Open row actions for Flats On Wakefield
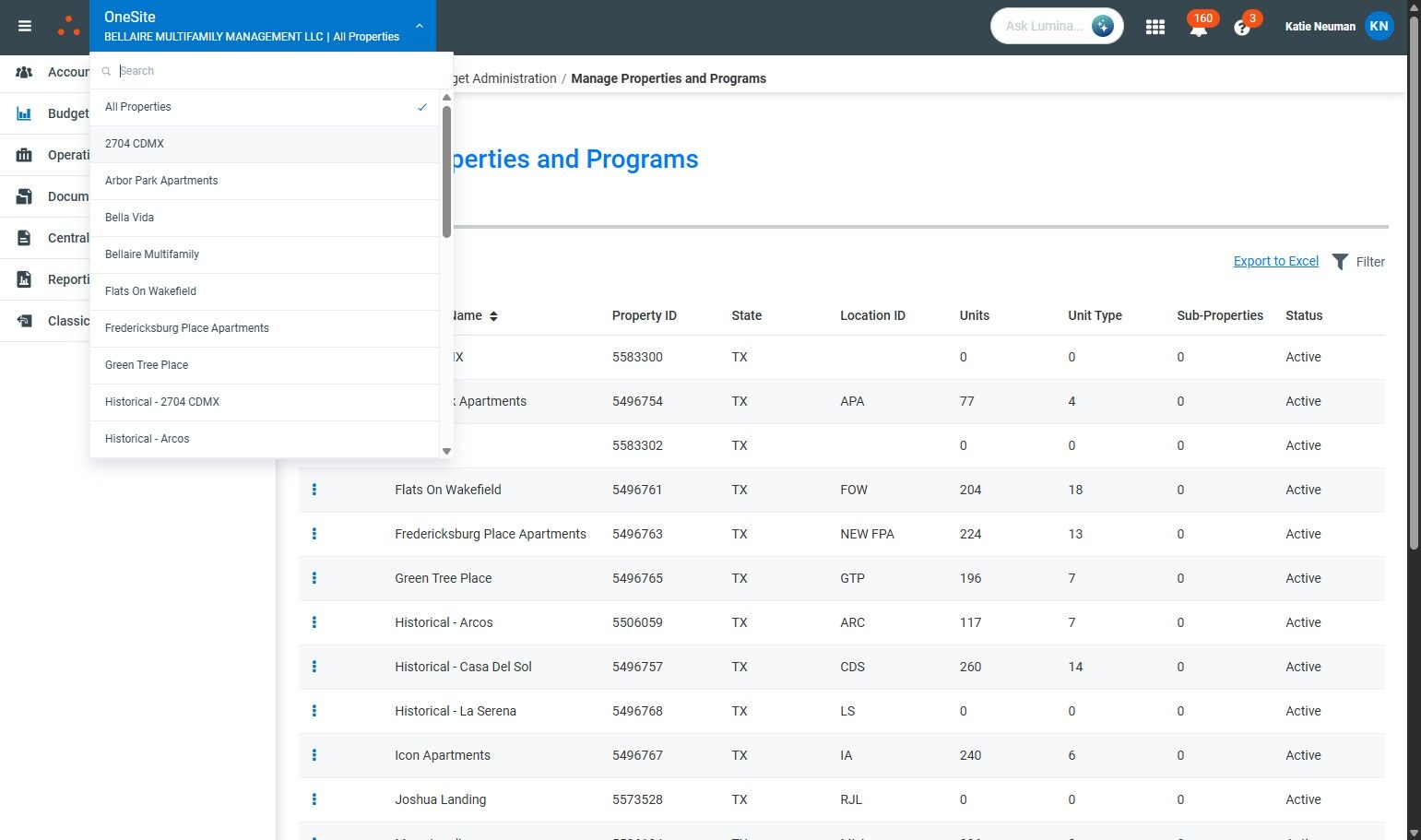1421x840 pixels. coord(314,490)
